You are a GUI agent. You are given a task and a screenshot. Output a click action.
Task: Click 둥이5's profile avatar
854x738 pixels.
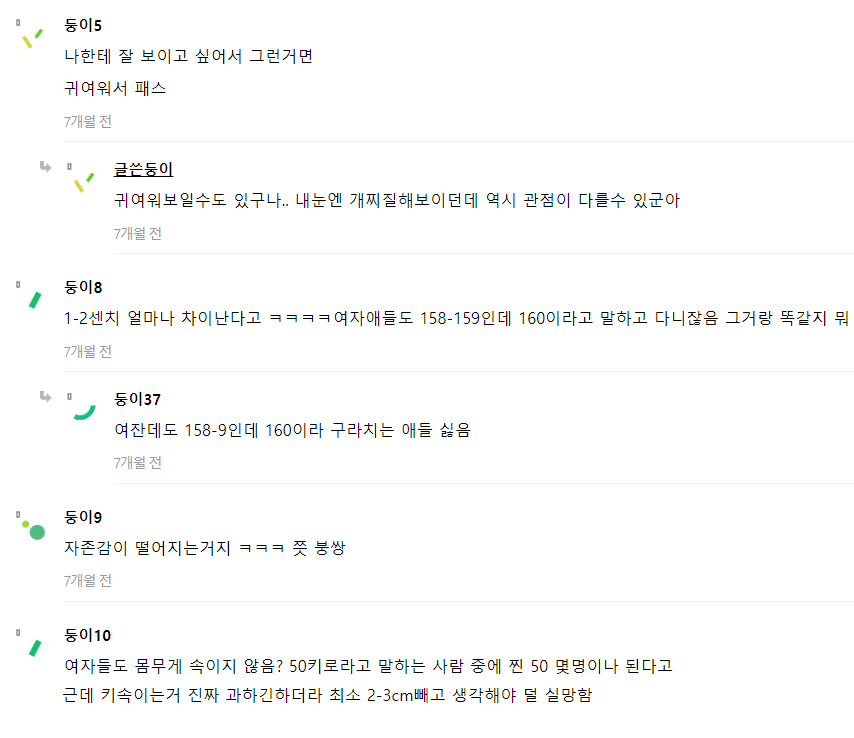pyautogui.click(x=32, y=38)
